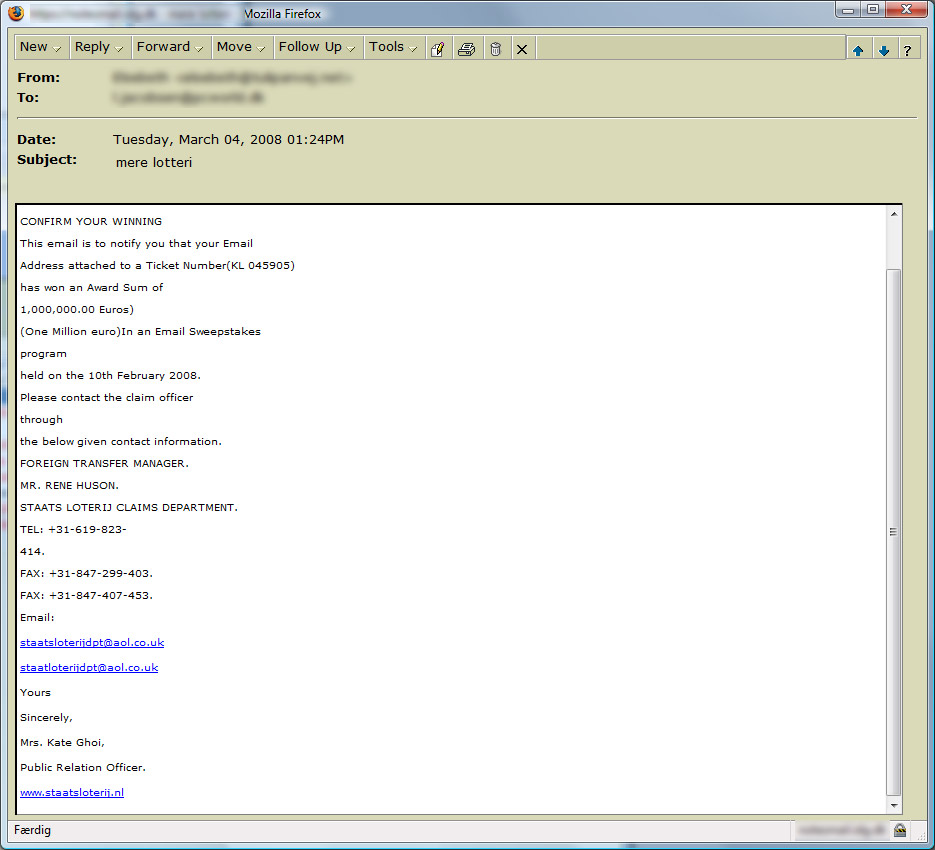Click the edit message pencil icon
Image resolution: width=935 pixels, height=850 pixels.
[x=437, y=48]
